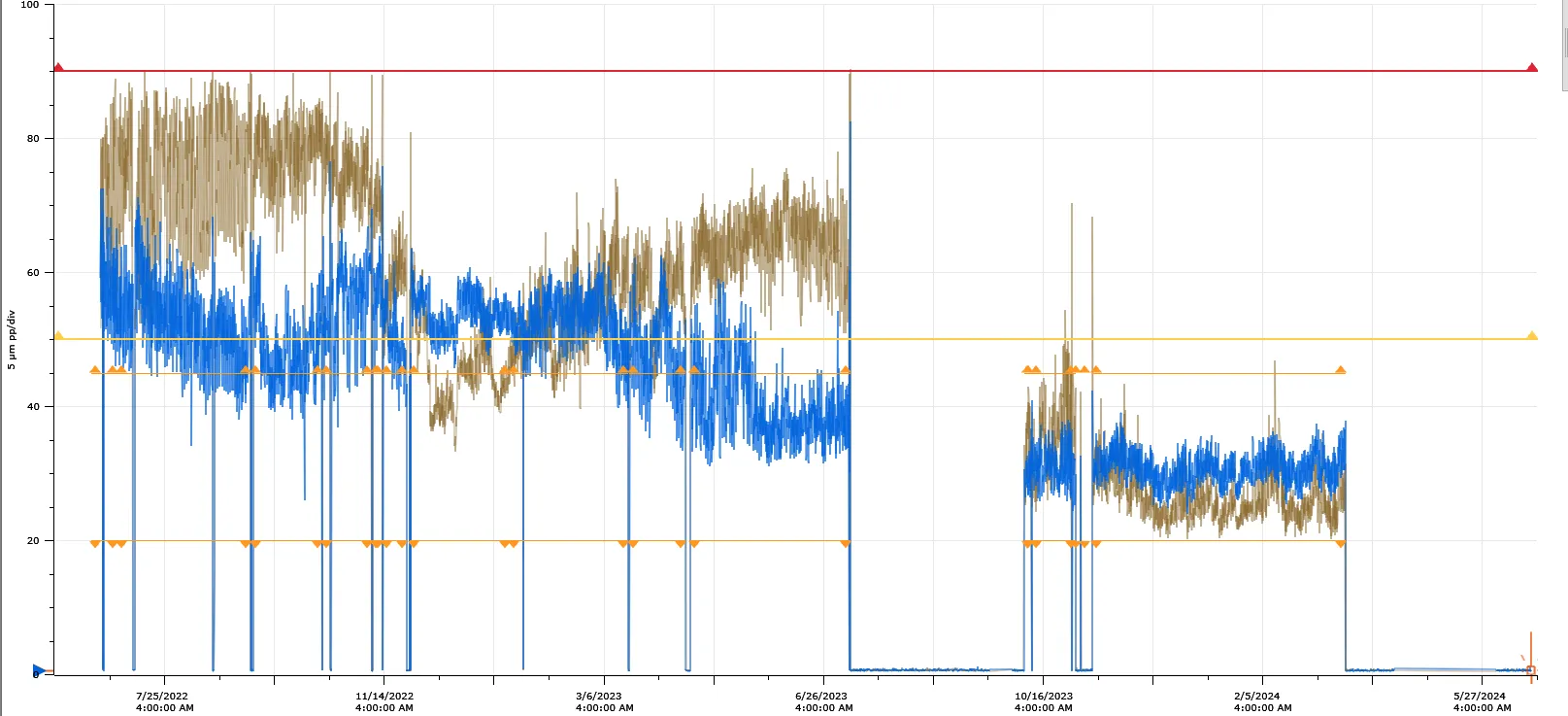Click the blue arrow marker at zero on y-axis
The image size is (1568, 716).
(x=38, y=670)
